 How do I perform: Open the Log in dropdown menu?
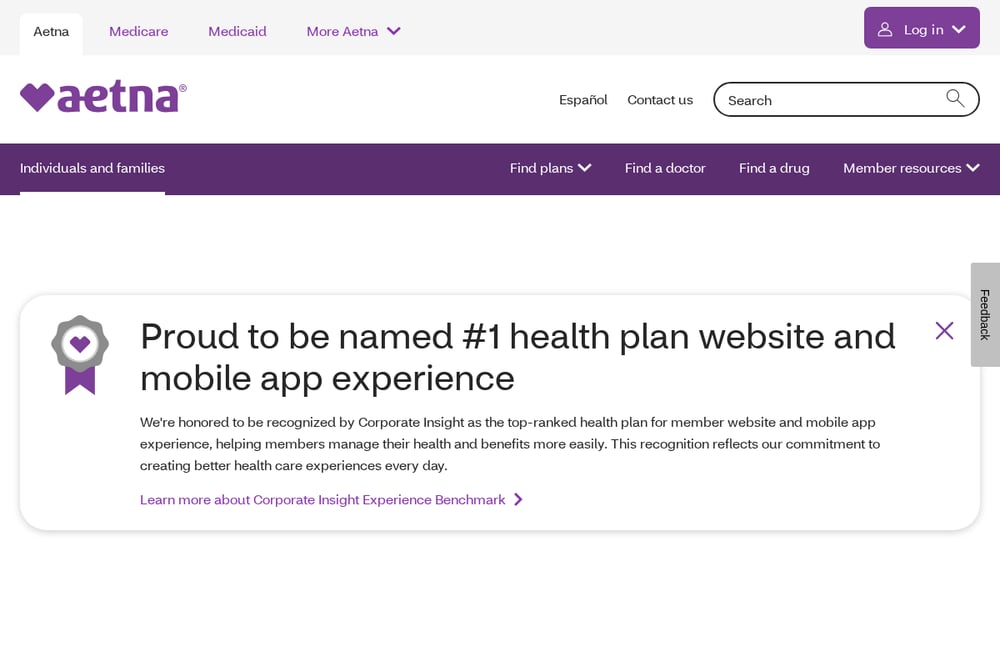pyautogui.click(x=922, y=28)
